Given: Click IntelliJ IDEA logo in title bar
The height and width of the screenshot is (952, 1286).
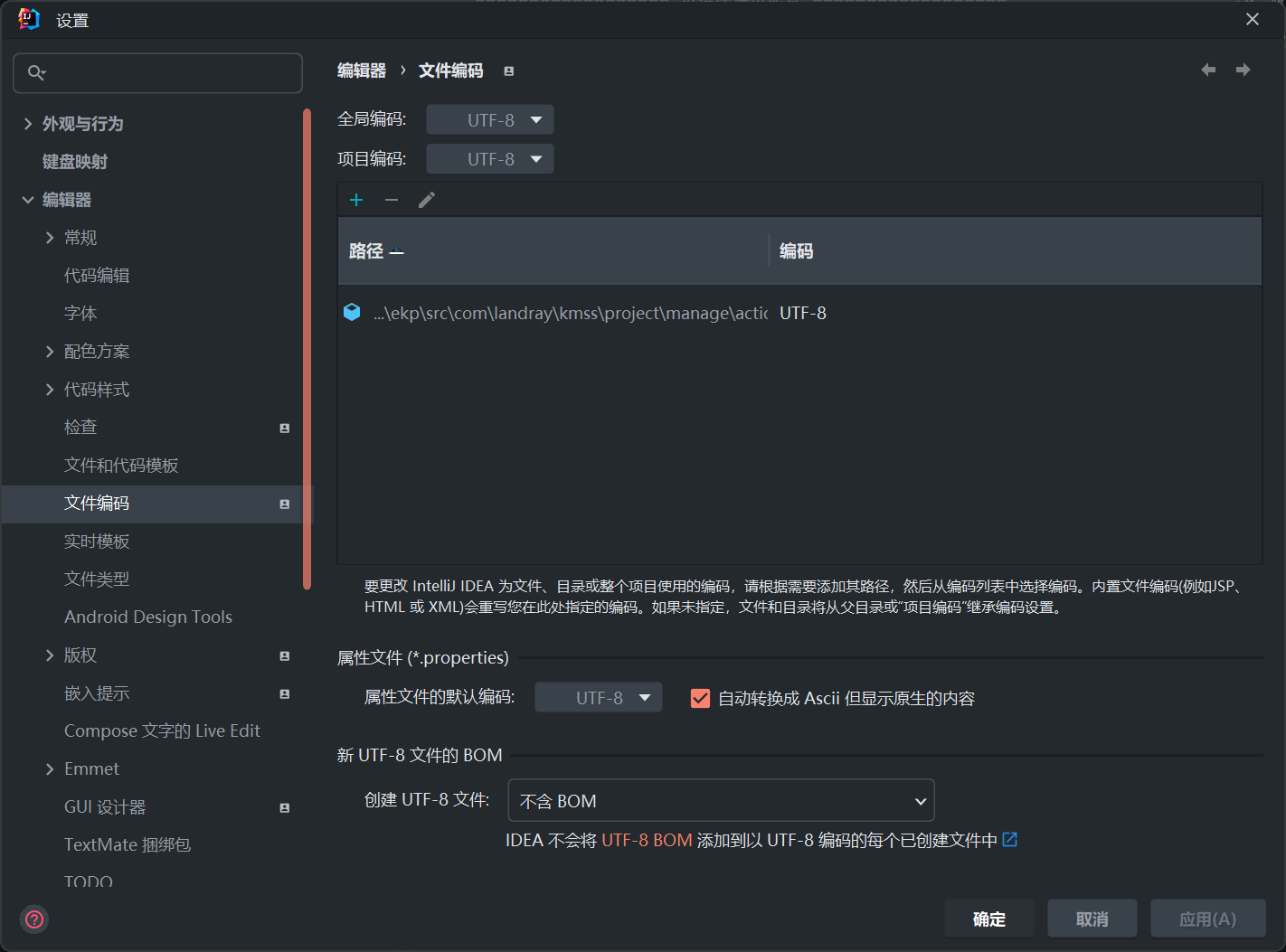Looking at the screenshot, I should (29, 19).
